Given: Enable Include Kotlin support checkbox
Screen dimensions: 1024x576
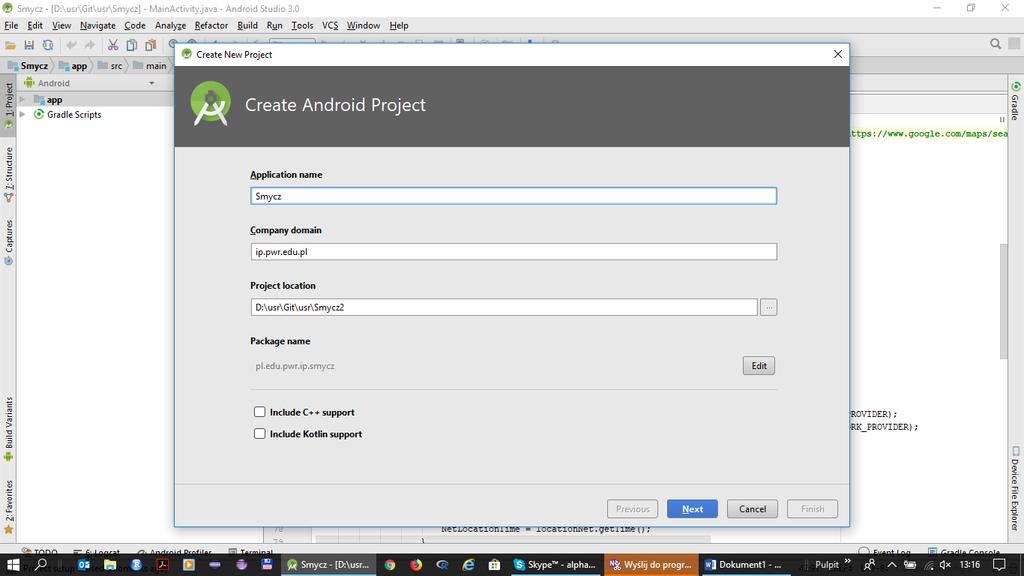Looking at the screenshot, I should (x=259, y=434).
